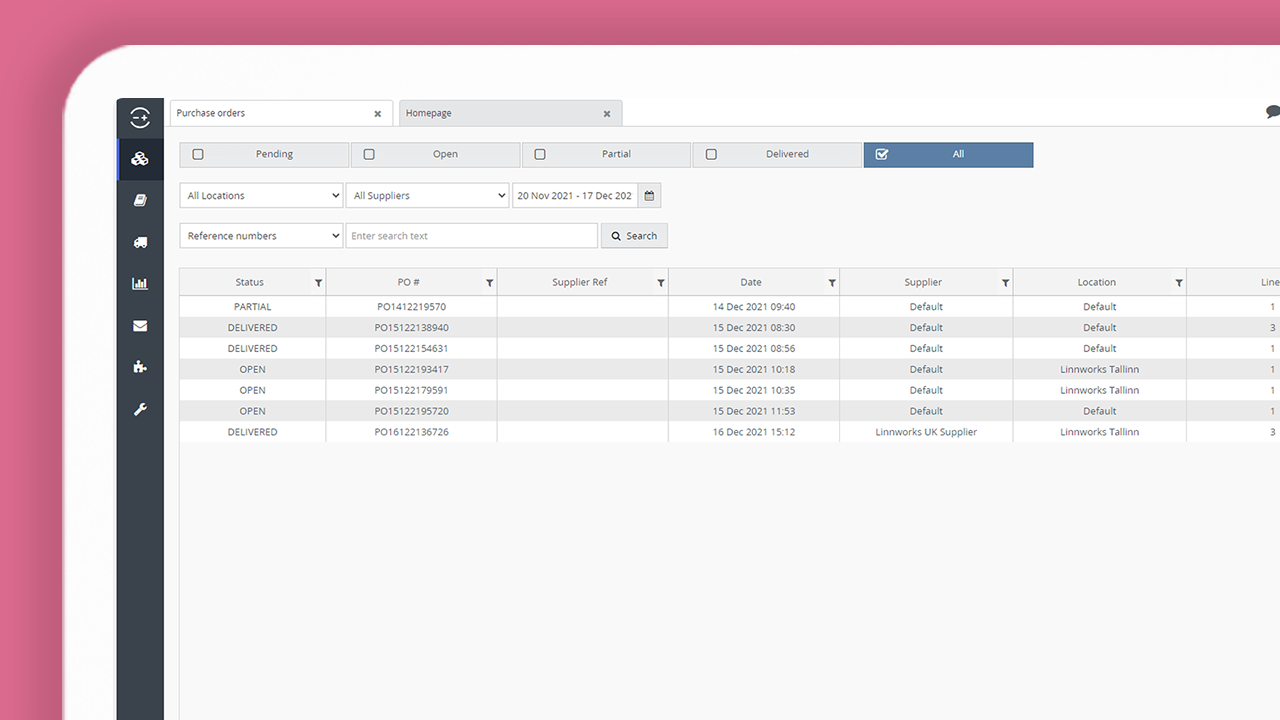Screen dimensions: 1280x720
Task: Expand the All Suppliers dropdown
Action: point(427,196)
